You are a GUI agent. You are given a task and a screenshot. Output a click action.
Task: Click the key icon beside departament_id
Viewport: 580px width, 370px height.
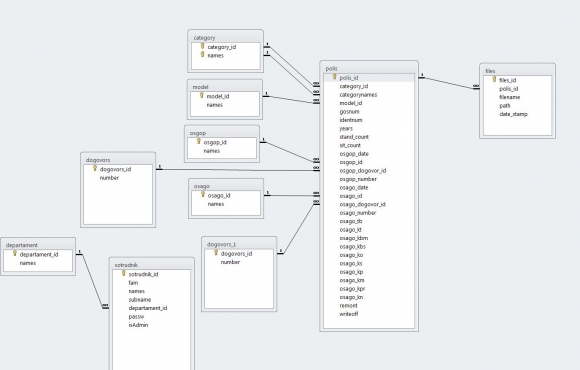(15, 254)
